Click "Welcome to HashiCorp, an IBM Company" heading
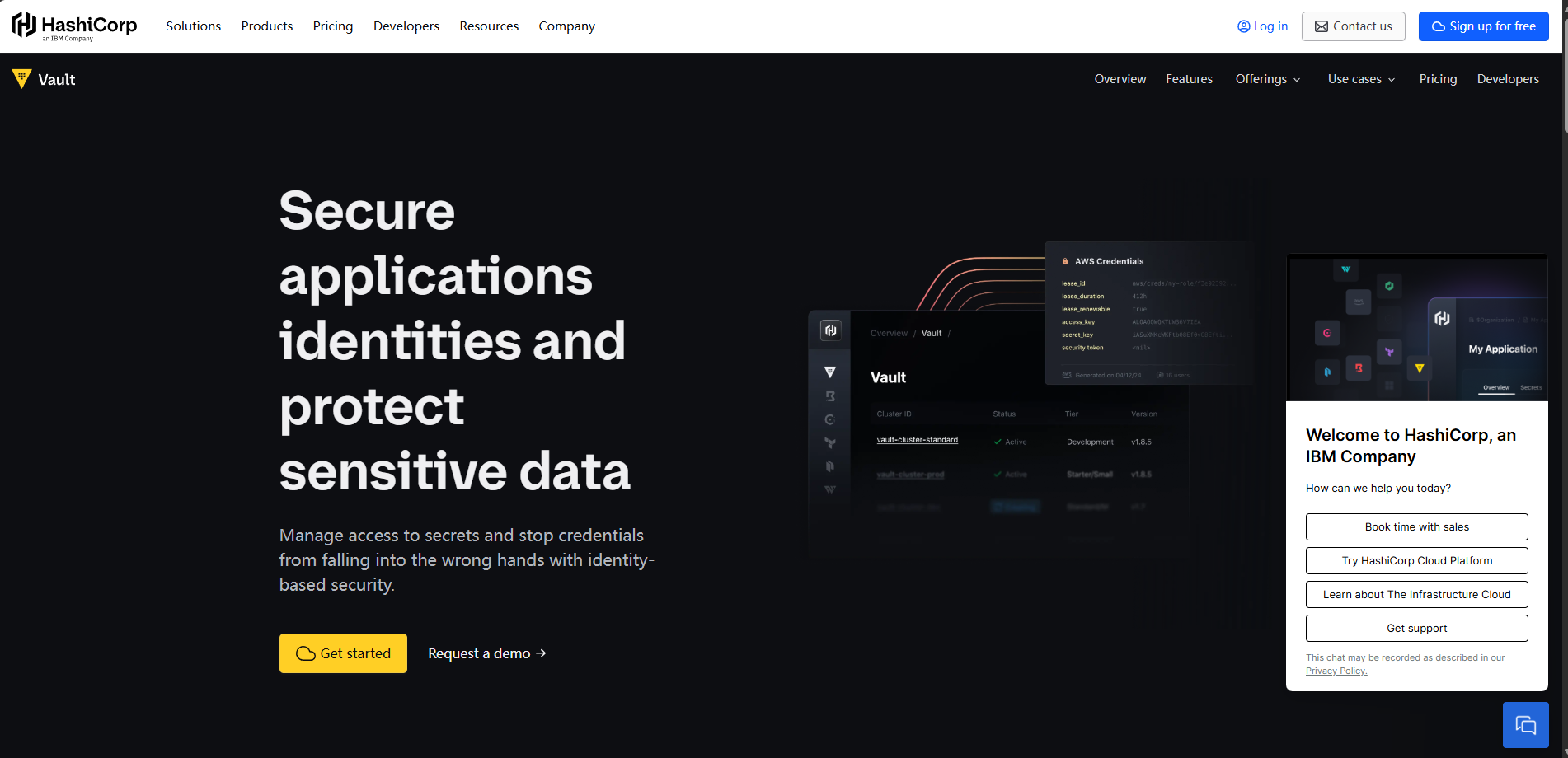The image size is (1568, 758). click(1411, 446)
